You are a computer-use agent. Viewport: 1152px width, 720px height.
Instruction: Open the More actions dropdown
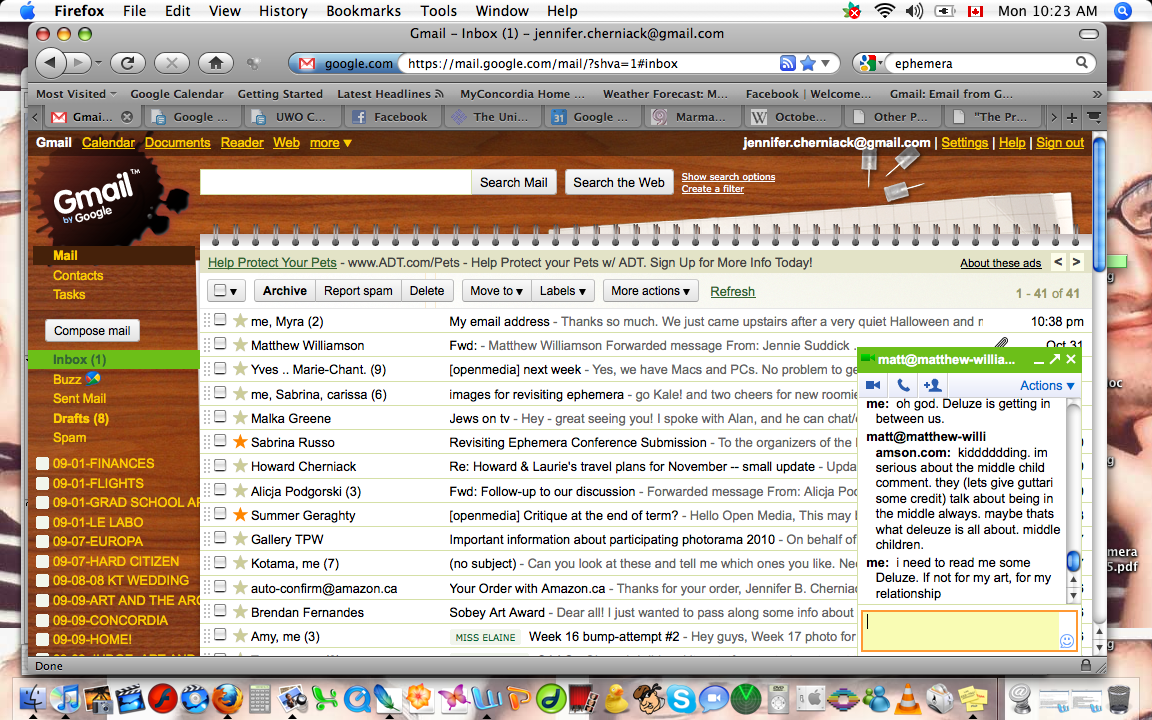650,291
